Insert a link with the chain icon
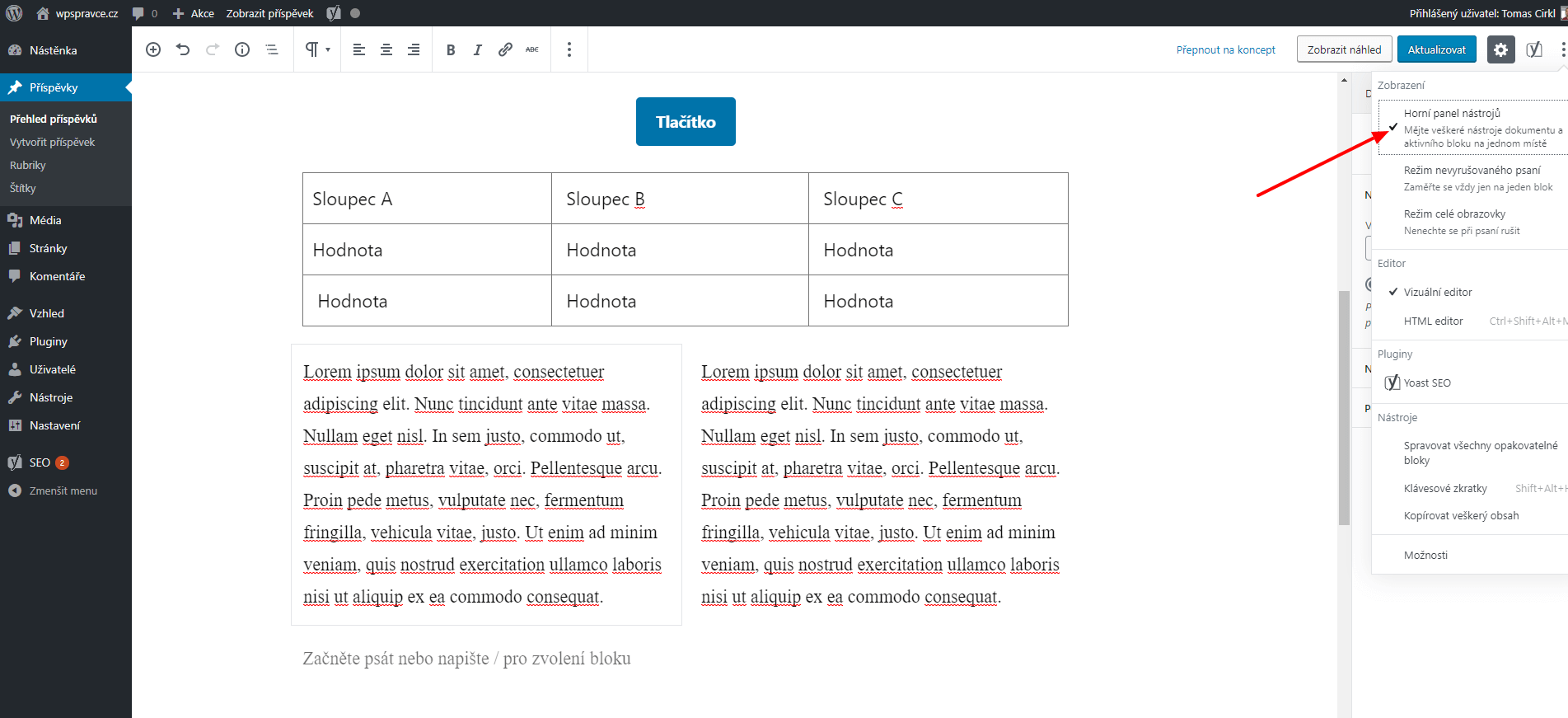 [505, 49]
